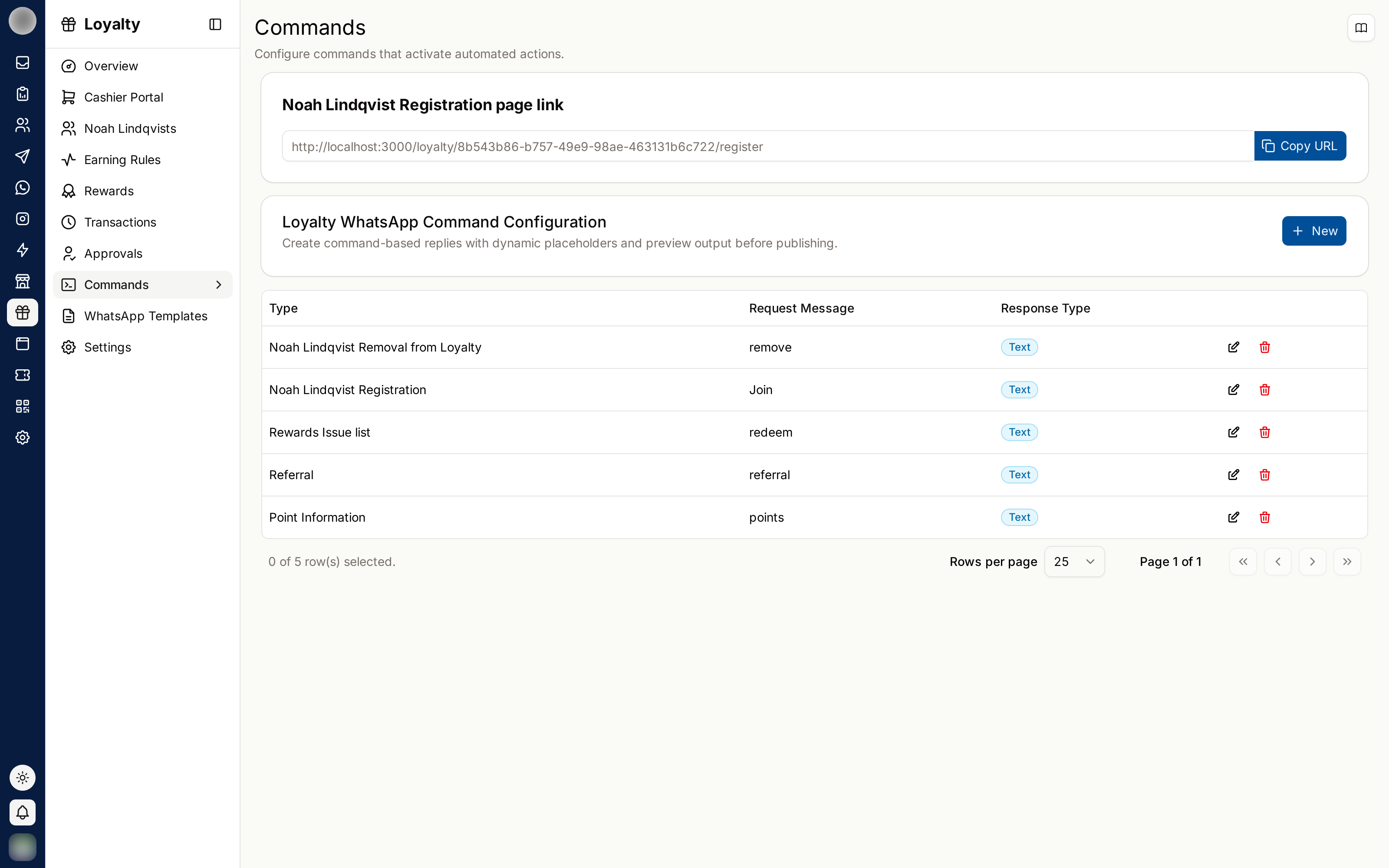
Task: Open the paper plane campaigns icon
Action: coord(23,156)
